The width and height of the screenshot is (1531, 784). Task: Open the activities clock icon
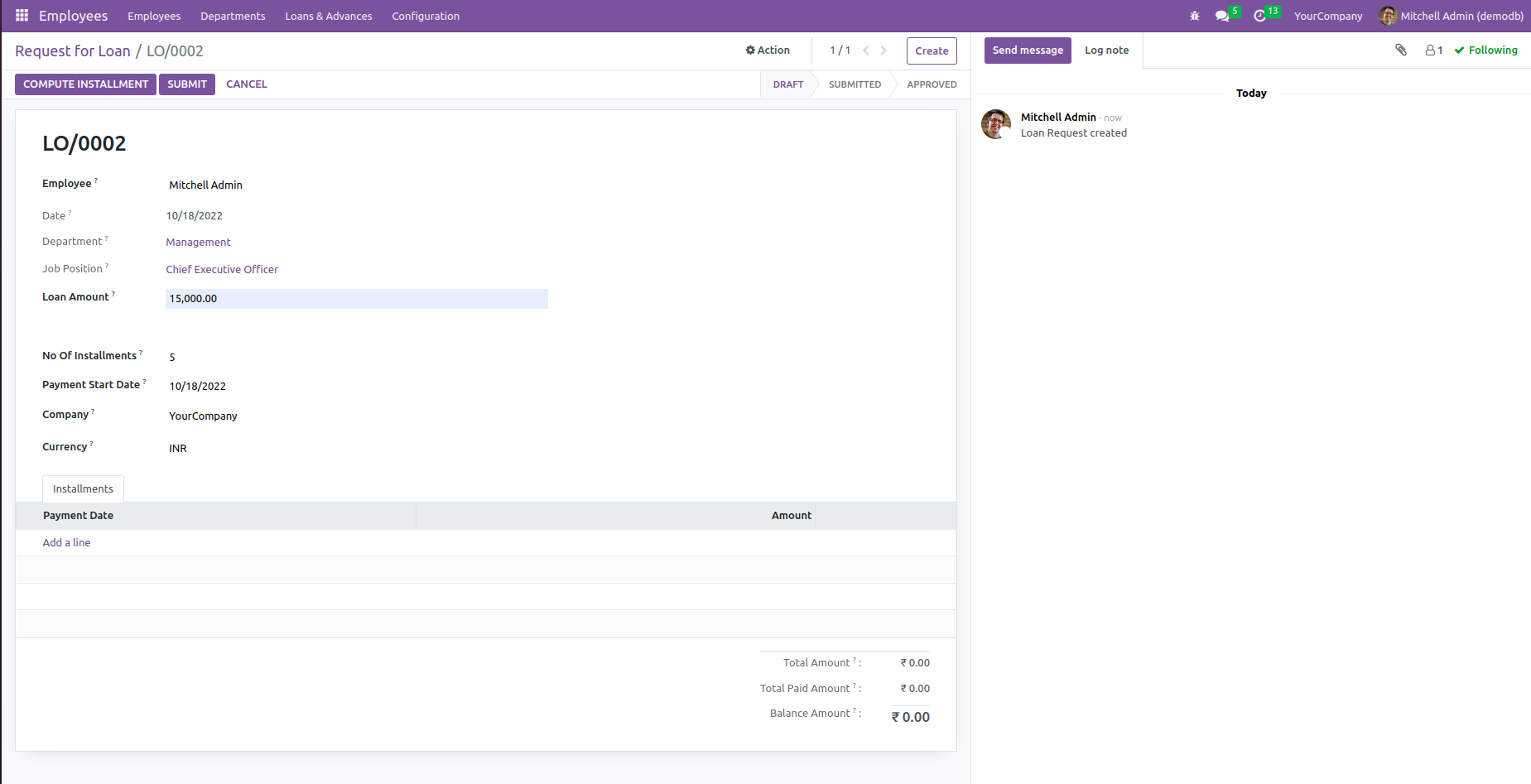(x=1259, y=16)
